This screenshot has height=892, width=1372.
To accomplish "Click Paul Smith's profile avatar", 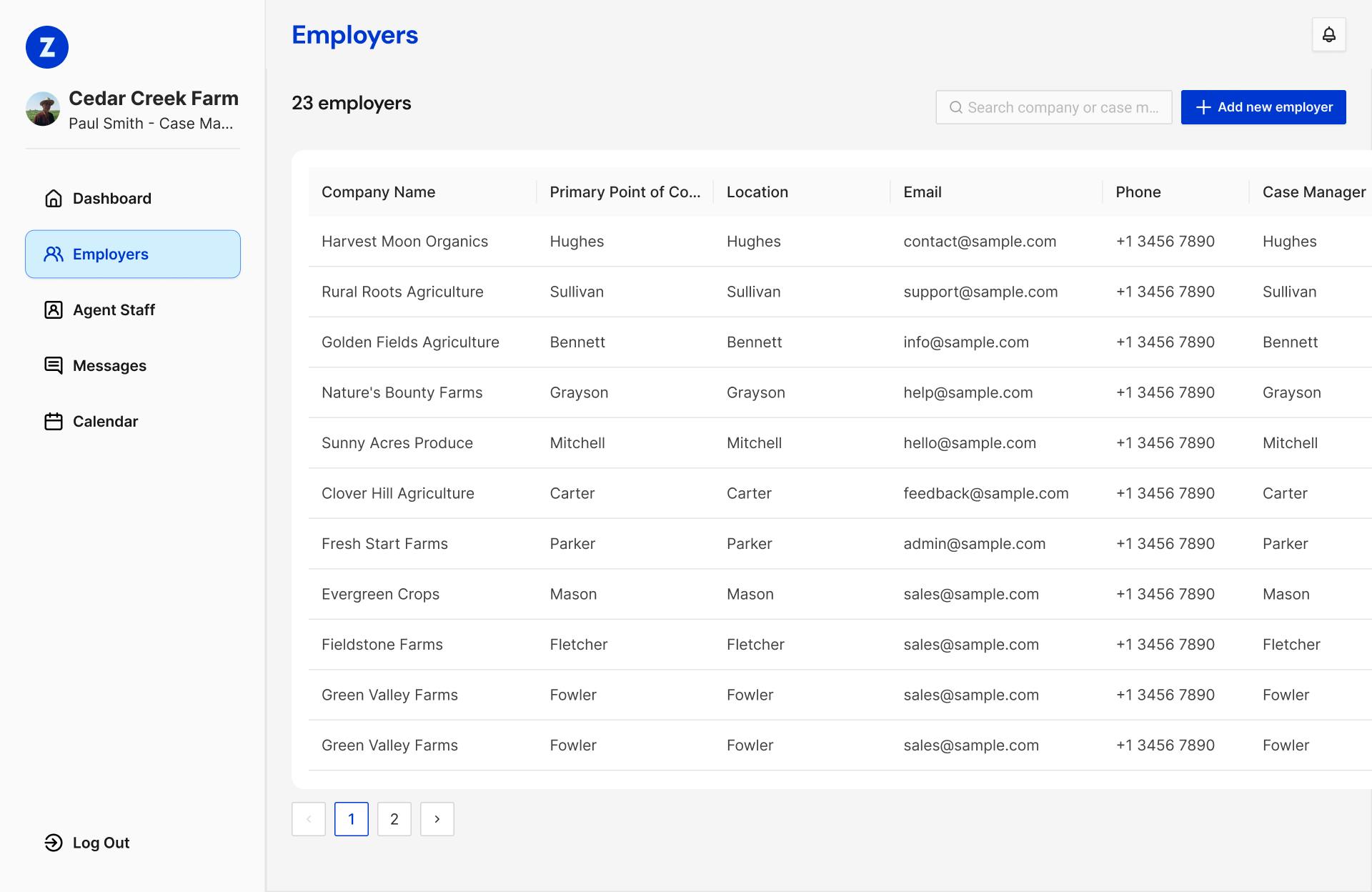I will pos(43,109).
